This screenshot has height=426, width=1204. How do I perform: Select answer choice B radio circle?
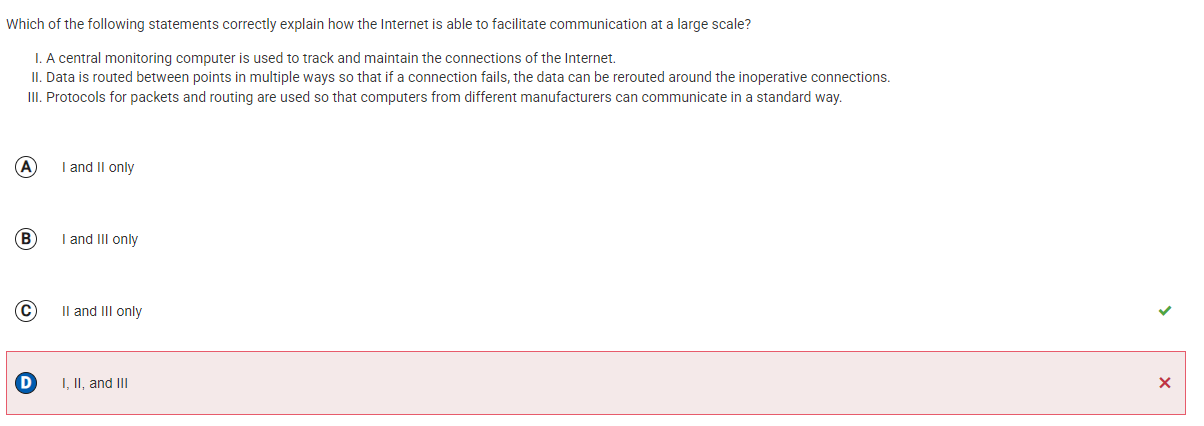click(24, 239)
